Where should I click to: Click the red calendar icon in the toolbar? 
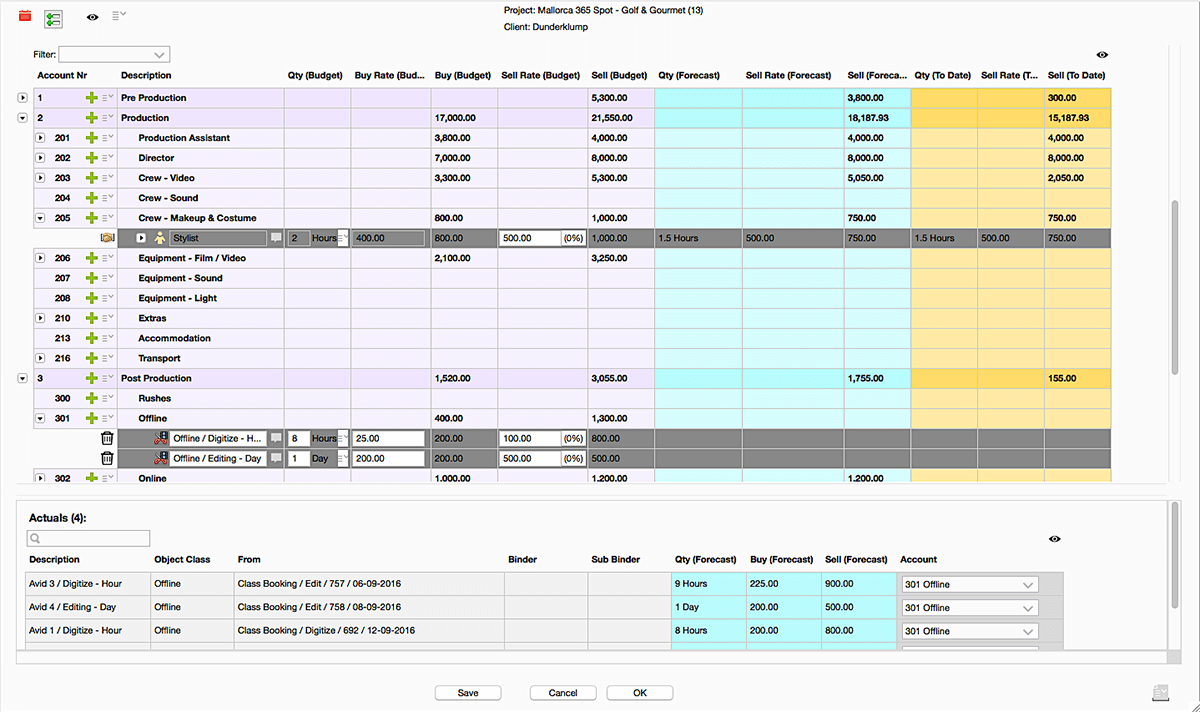click(x=24, y=17)
